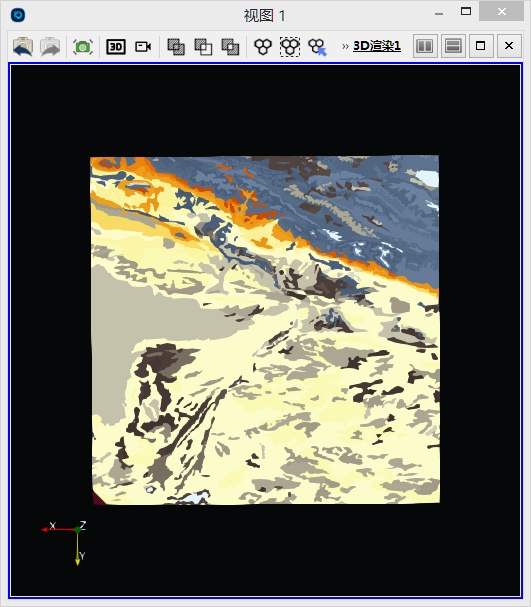Click the hexagon cell selection icon

pyautogui.click(x=263, y=47)
